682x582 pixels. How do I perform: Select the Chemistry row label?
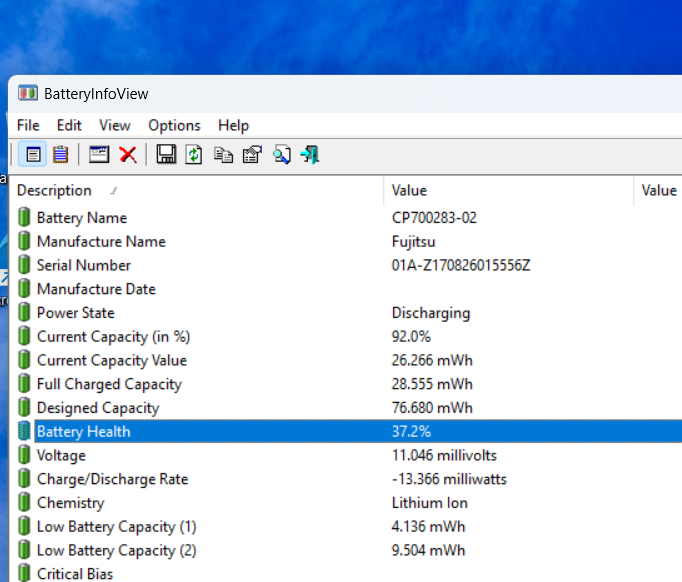70,503
